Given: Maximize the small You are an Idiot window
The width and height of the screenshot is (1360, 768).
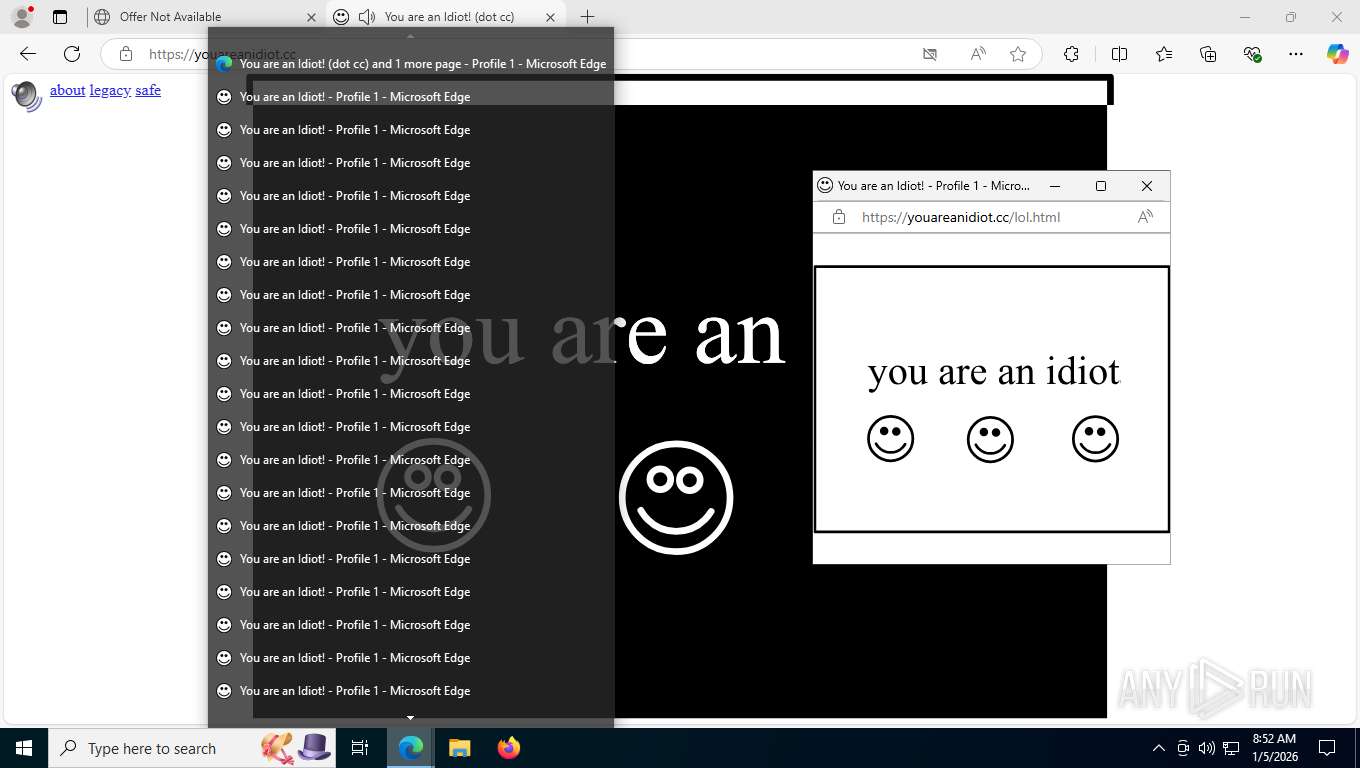Looking at the screenshot, I should (1101, 186).
